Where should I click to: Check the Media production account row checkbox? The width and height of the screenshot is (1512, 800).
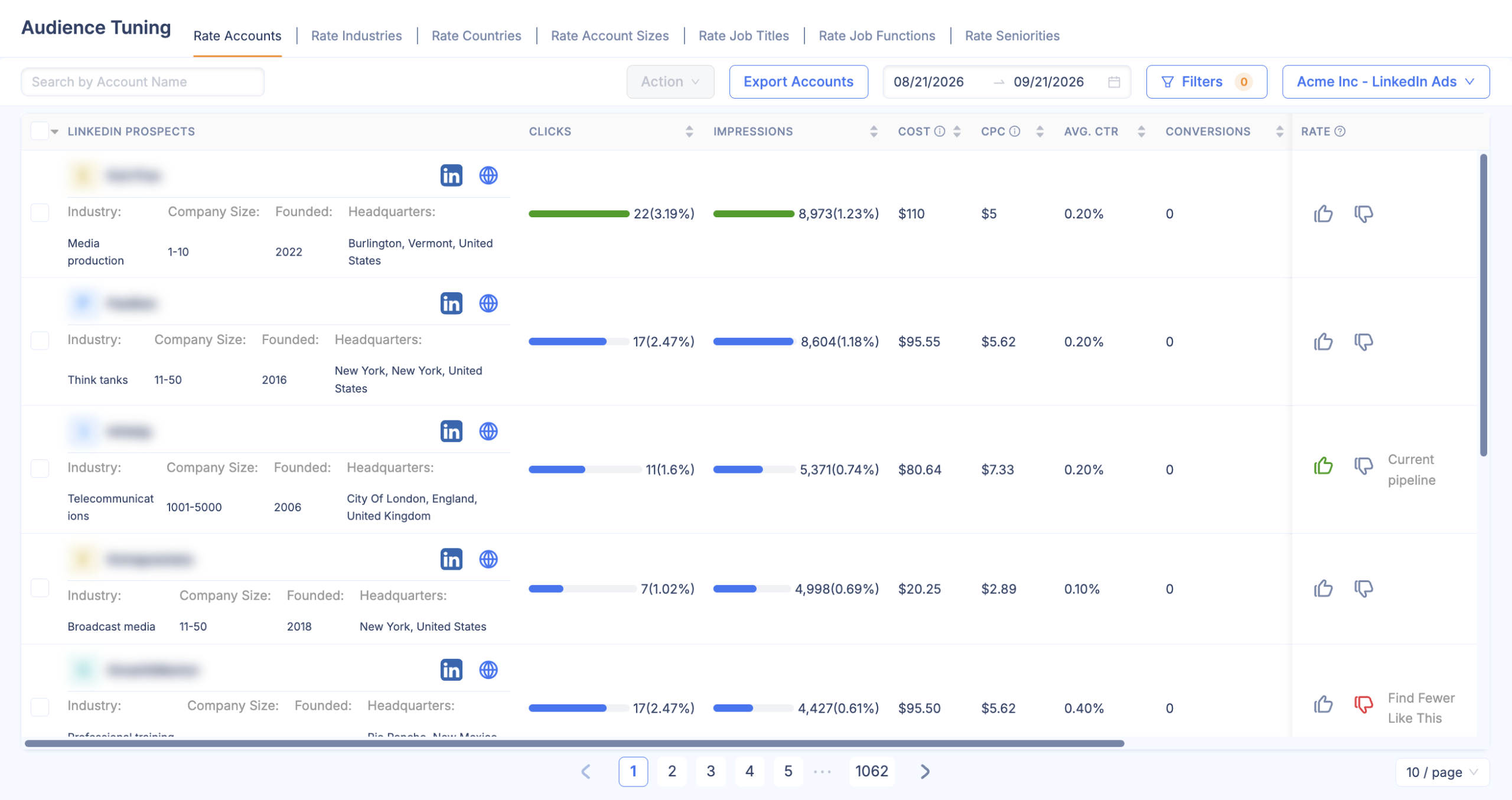[40, 213]
